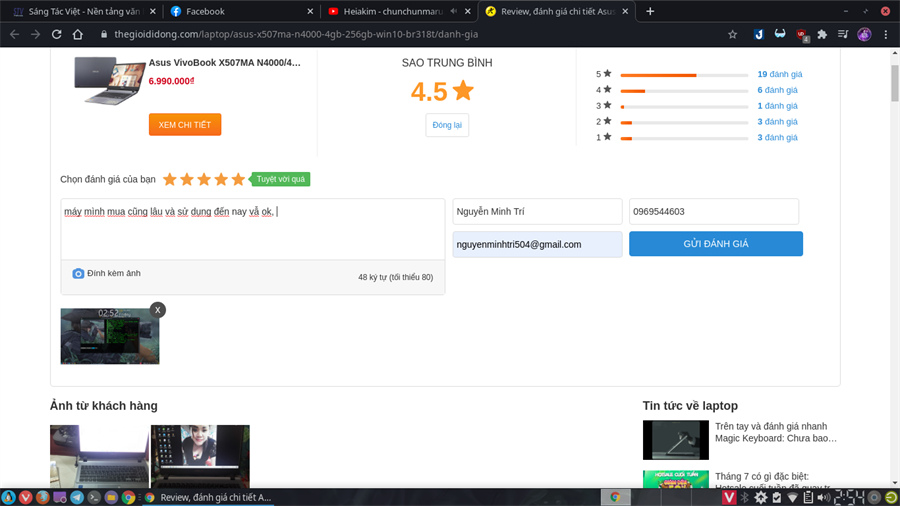The height and width of the screenshot is (506, 900).
Task: Open the Magic Keyboard news thumbnail
Action: [676, 440]
